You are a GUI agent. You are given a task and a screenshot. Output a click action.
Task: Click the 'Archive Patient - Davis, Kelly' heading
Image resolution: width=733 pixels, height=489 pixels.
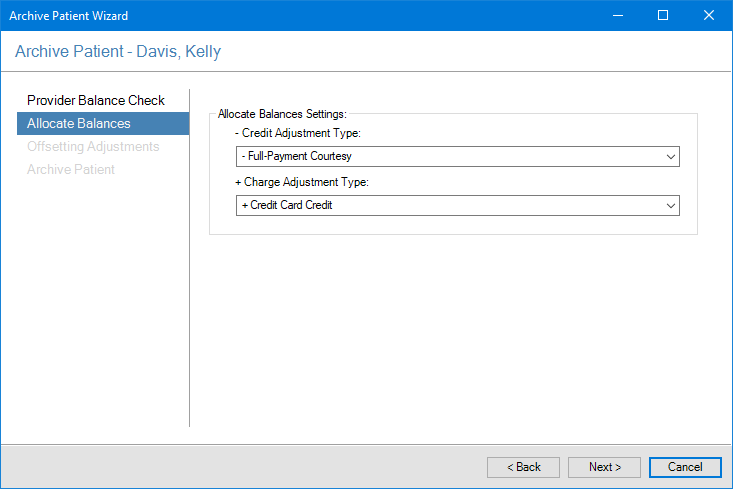[118, 52]
